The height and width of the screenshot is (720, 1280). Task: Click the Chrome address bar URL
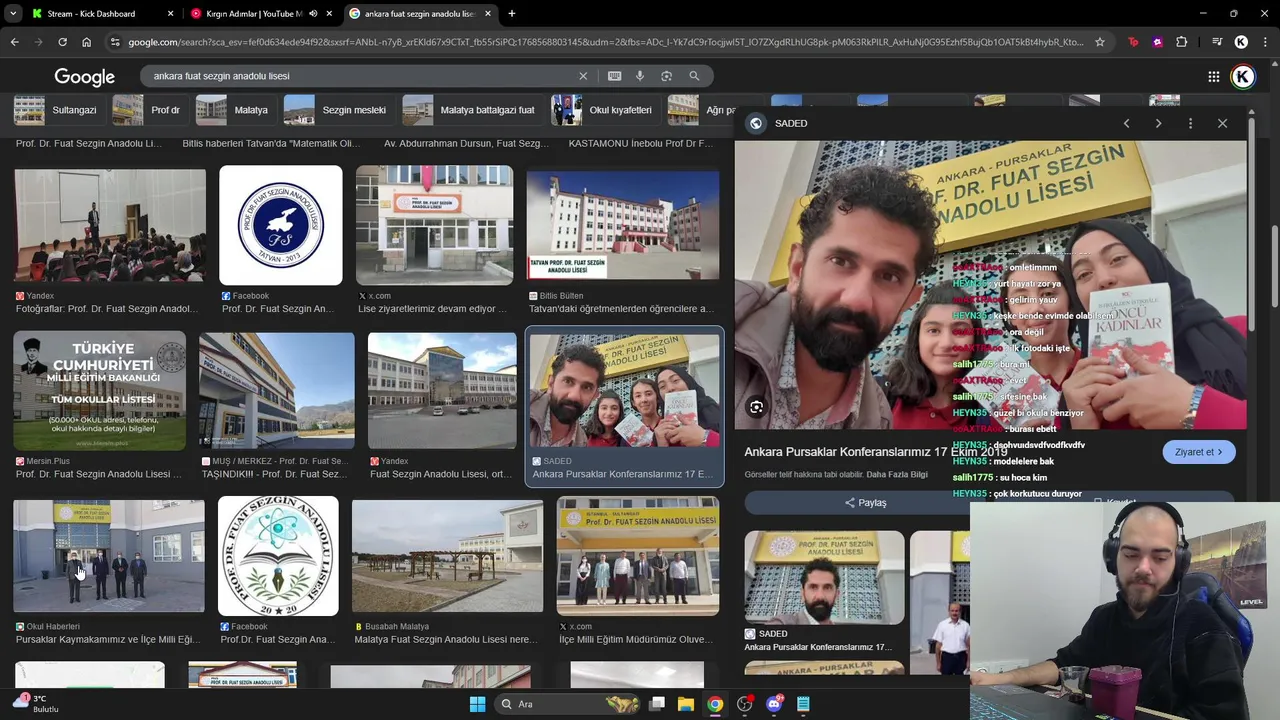coord(605,42)
